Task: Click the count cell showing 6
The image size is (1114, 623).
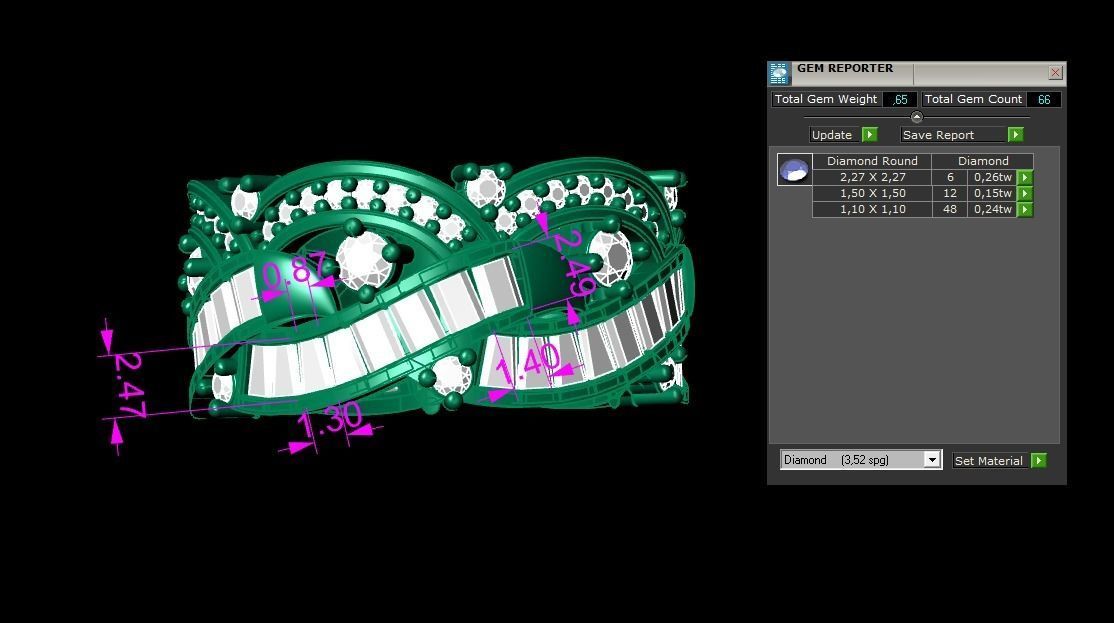Action: click(950, 178)
